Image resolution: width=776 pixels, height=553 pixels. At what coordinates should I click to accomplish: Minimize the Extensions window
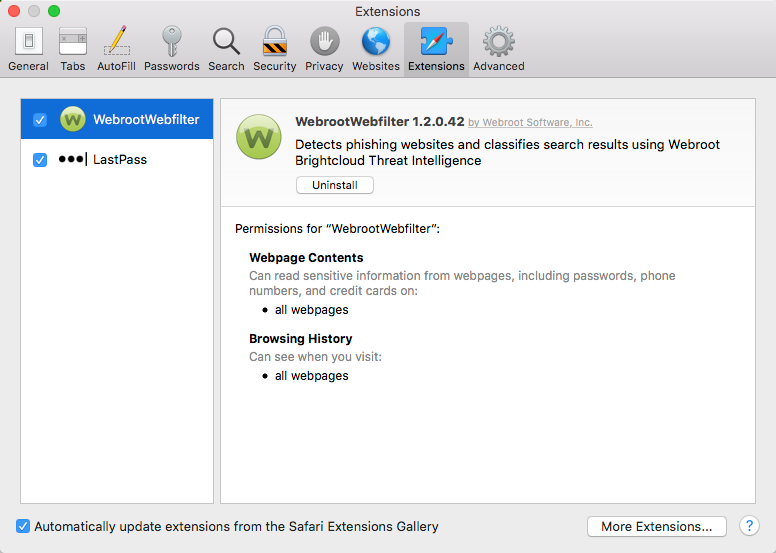pos(34,11)
